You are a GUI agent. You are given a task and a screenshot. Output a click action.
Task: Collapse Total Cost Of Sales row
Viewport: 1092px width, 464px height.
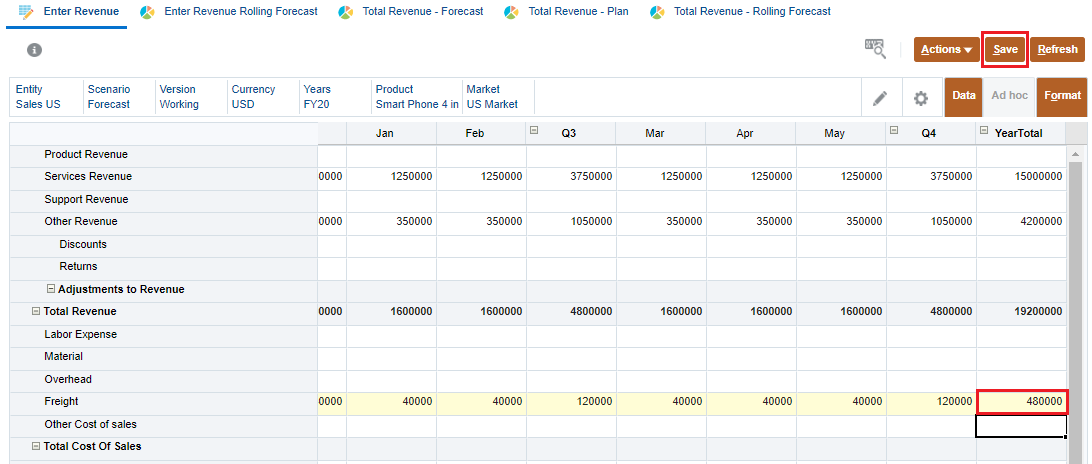(x=36, y=446)
